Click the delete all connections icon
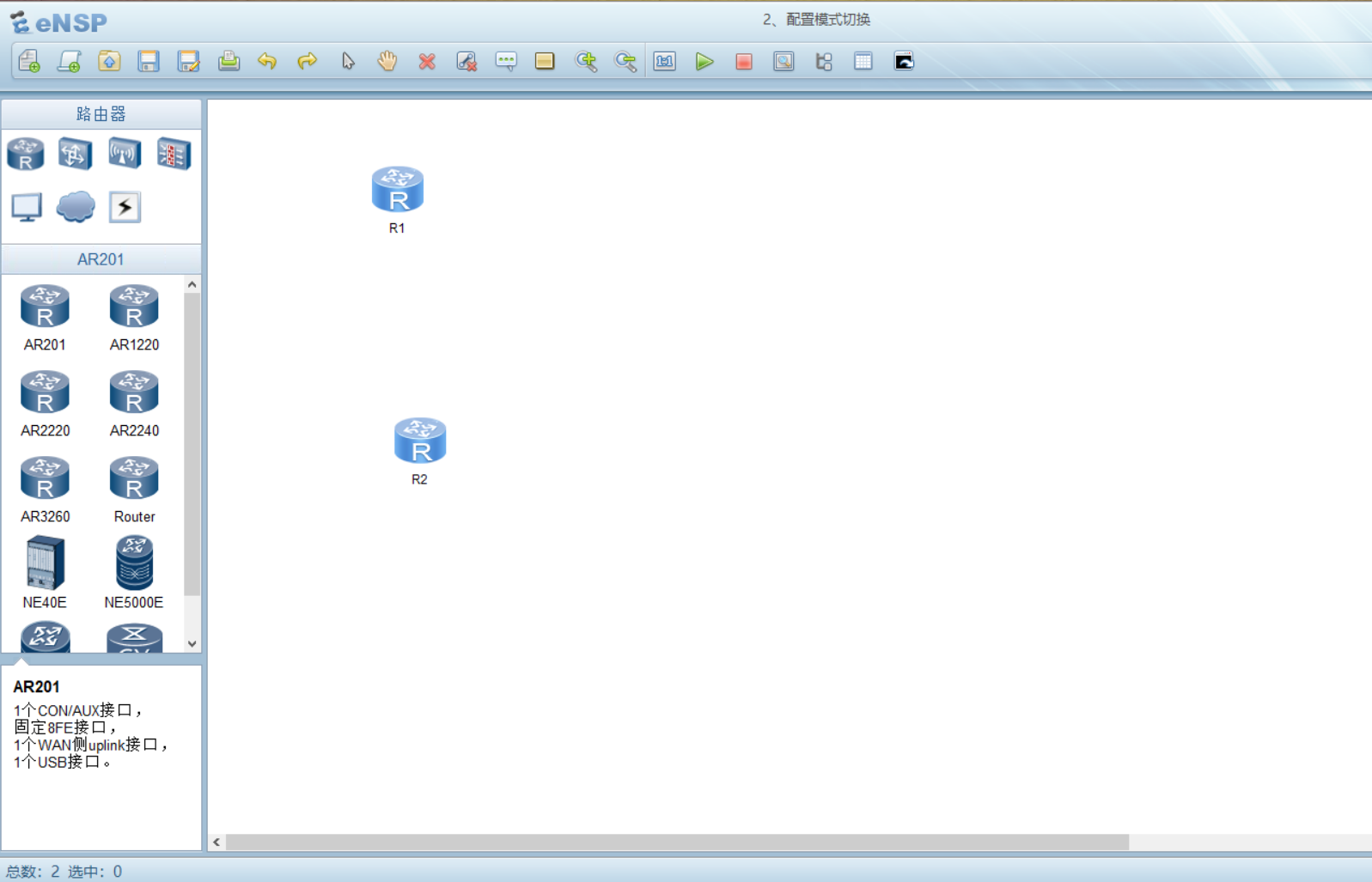 click(466, 61)
